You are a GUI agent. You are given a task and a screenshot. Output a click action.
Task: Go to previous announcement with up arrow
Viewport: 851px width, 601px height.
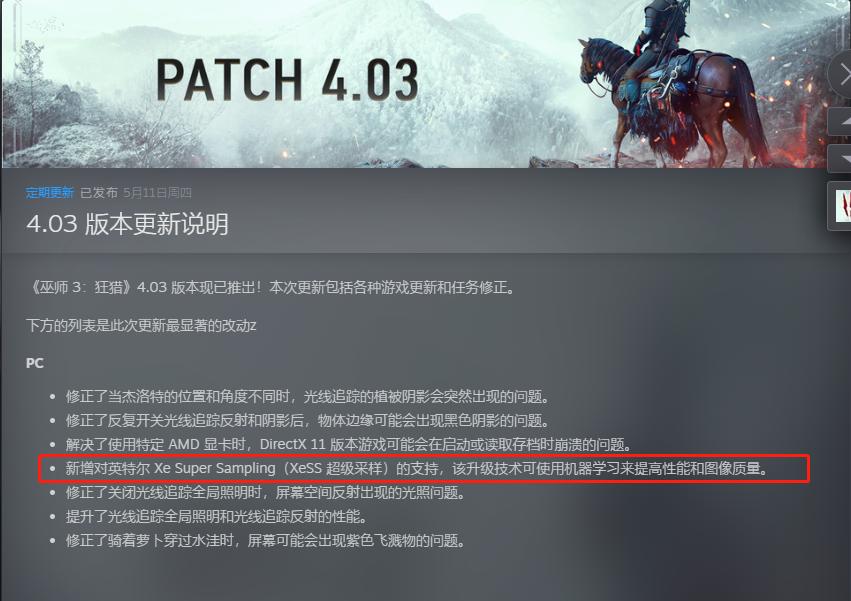click(x=840, y=122)
